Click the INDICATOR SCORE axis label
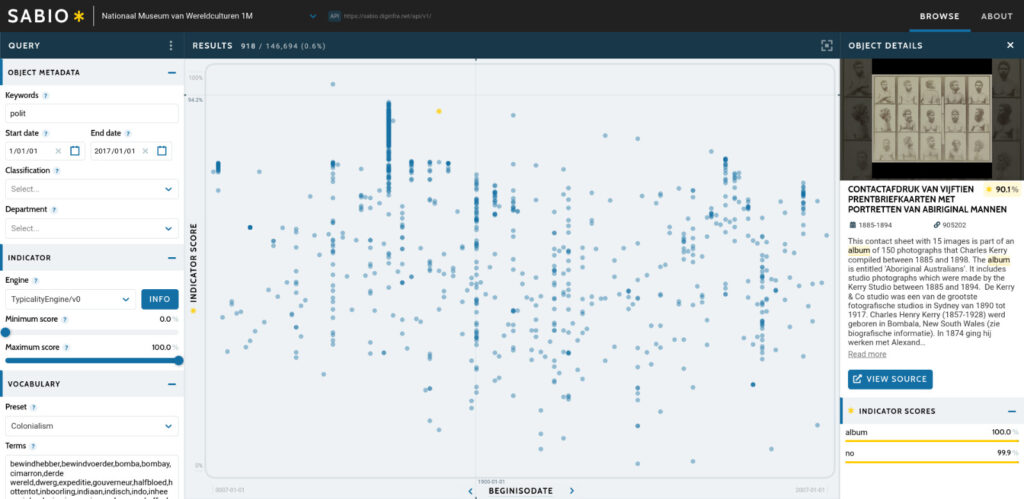 click(193, 263)
